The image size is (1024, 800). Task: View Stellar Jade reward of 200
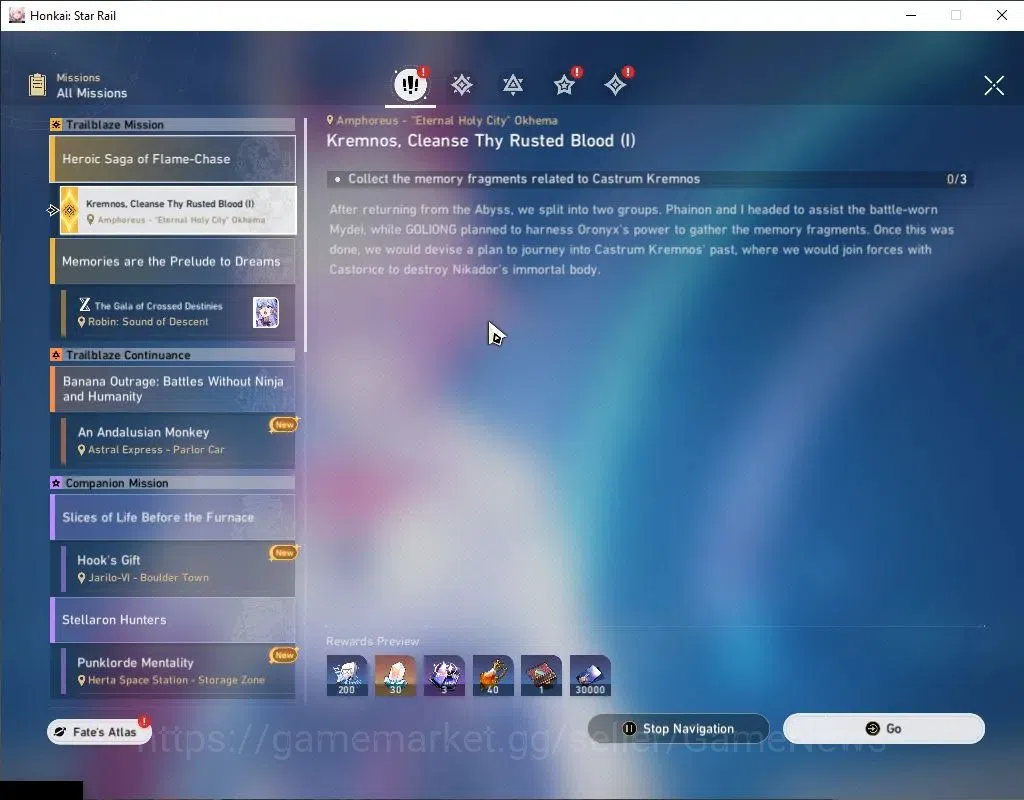pyautogui.click(x=347, y=676)
